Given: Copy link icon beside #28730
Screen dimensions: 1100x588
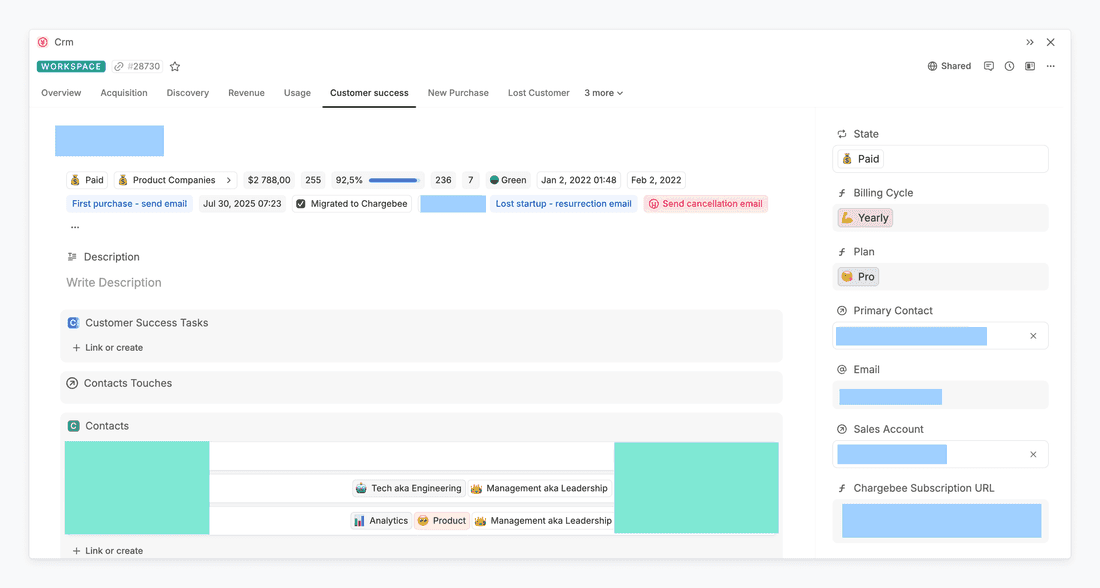Looking at the screenshot, I should (119, 67).
